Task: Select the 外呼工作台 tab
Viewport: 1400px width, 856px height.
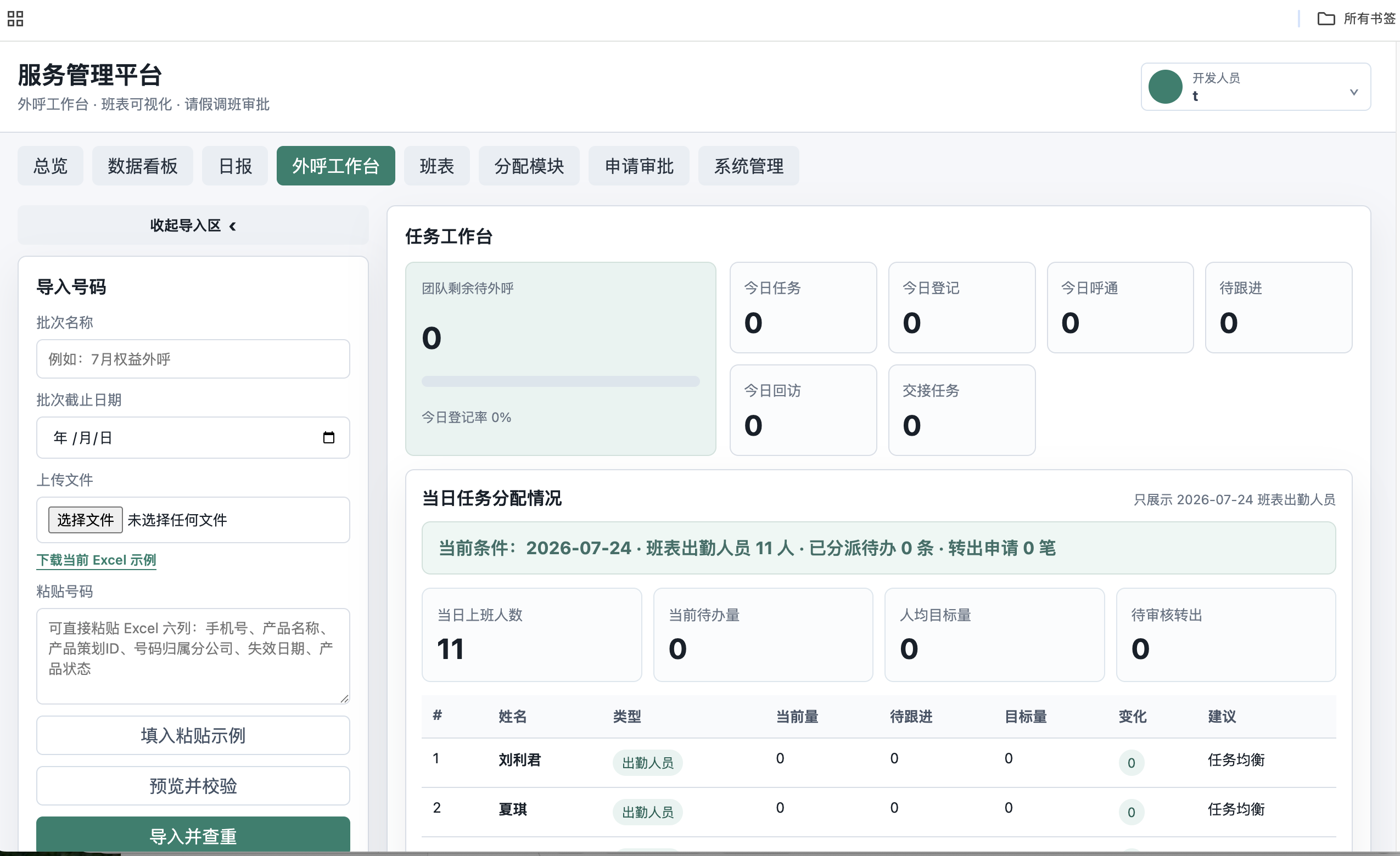Action: pos(336,166)
